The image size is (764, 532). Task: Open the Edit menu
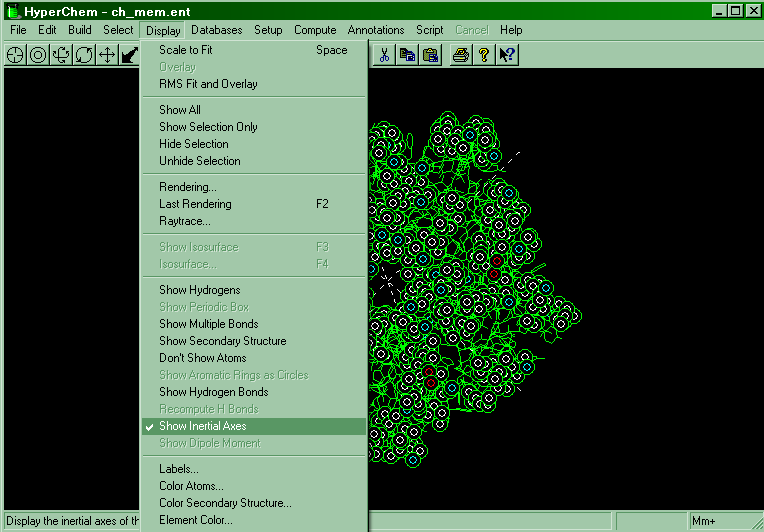click(47, 30)
